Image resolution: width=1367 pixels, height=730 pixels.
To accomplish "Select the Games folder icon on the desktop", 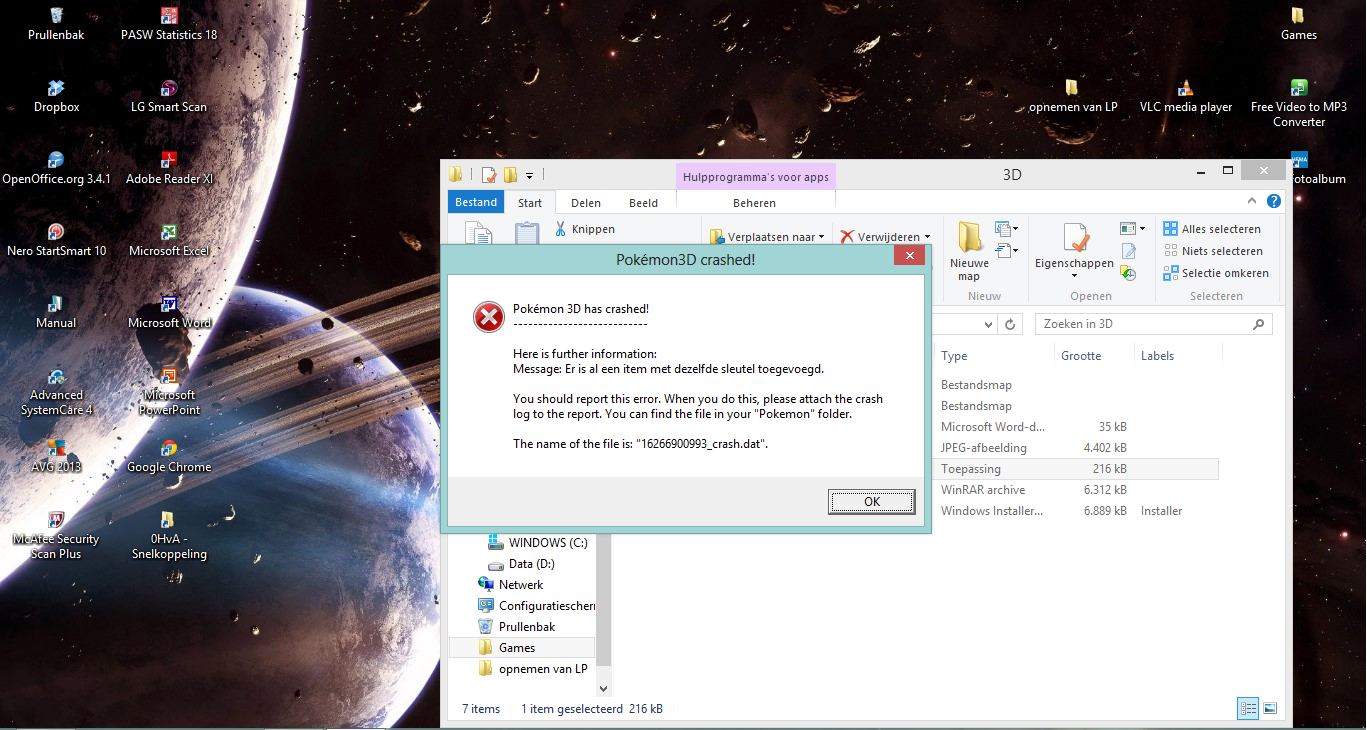I will coord(1299,24).
